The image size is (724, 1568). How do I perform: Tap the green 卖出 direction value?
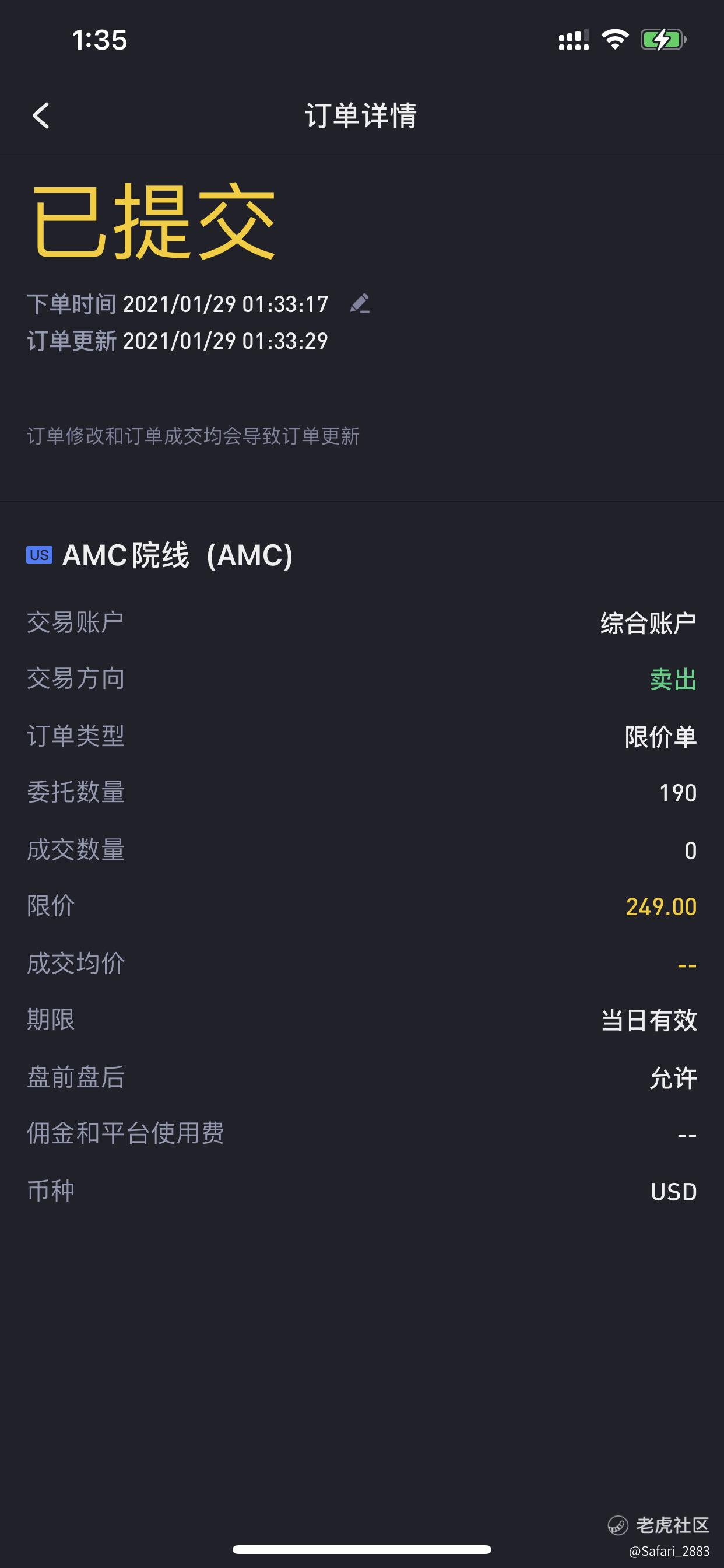(673, 680)
